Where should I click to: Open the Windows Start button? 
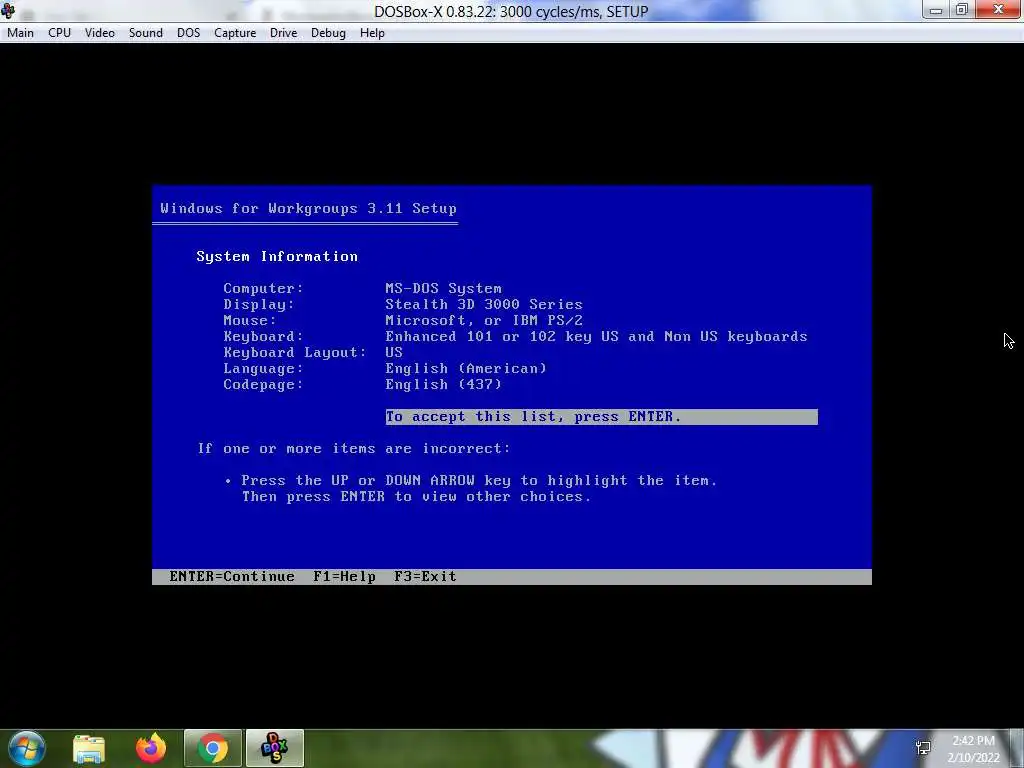coord(27,748)
